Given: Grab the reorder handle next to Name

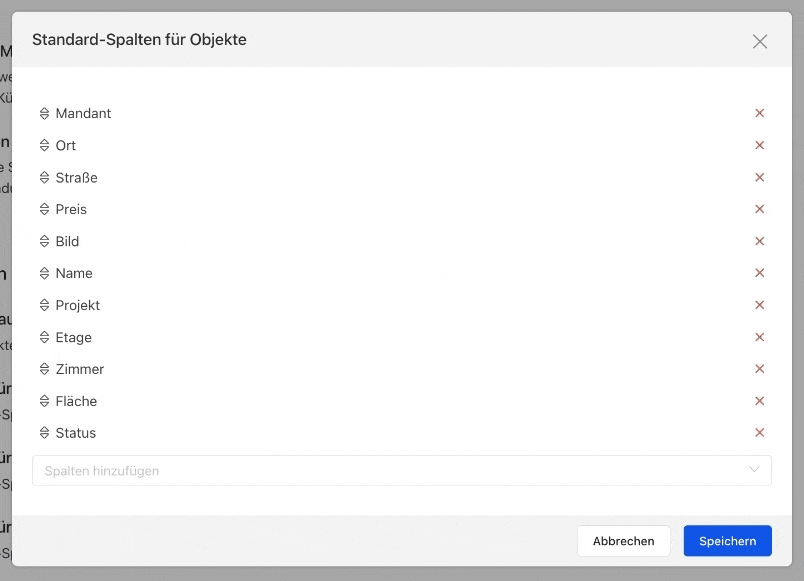Looking at the screenshot, I should pyautogui.click(x=45, y=273).
